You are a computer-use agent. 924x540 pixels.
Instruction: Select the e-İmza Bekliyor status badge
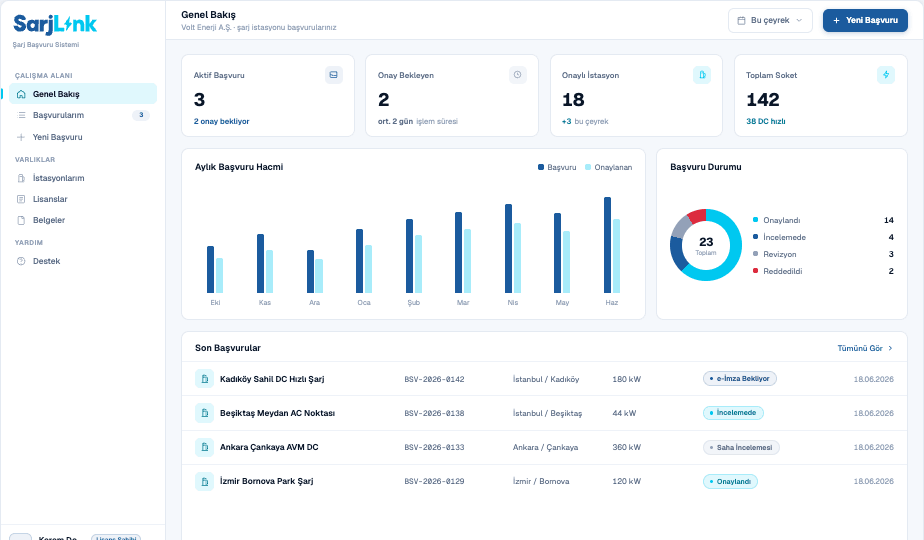tap(740, 378)
